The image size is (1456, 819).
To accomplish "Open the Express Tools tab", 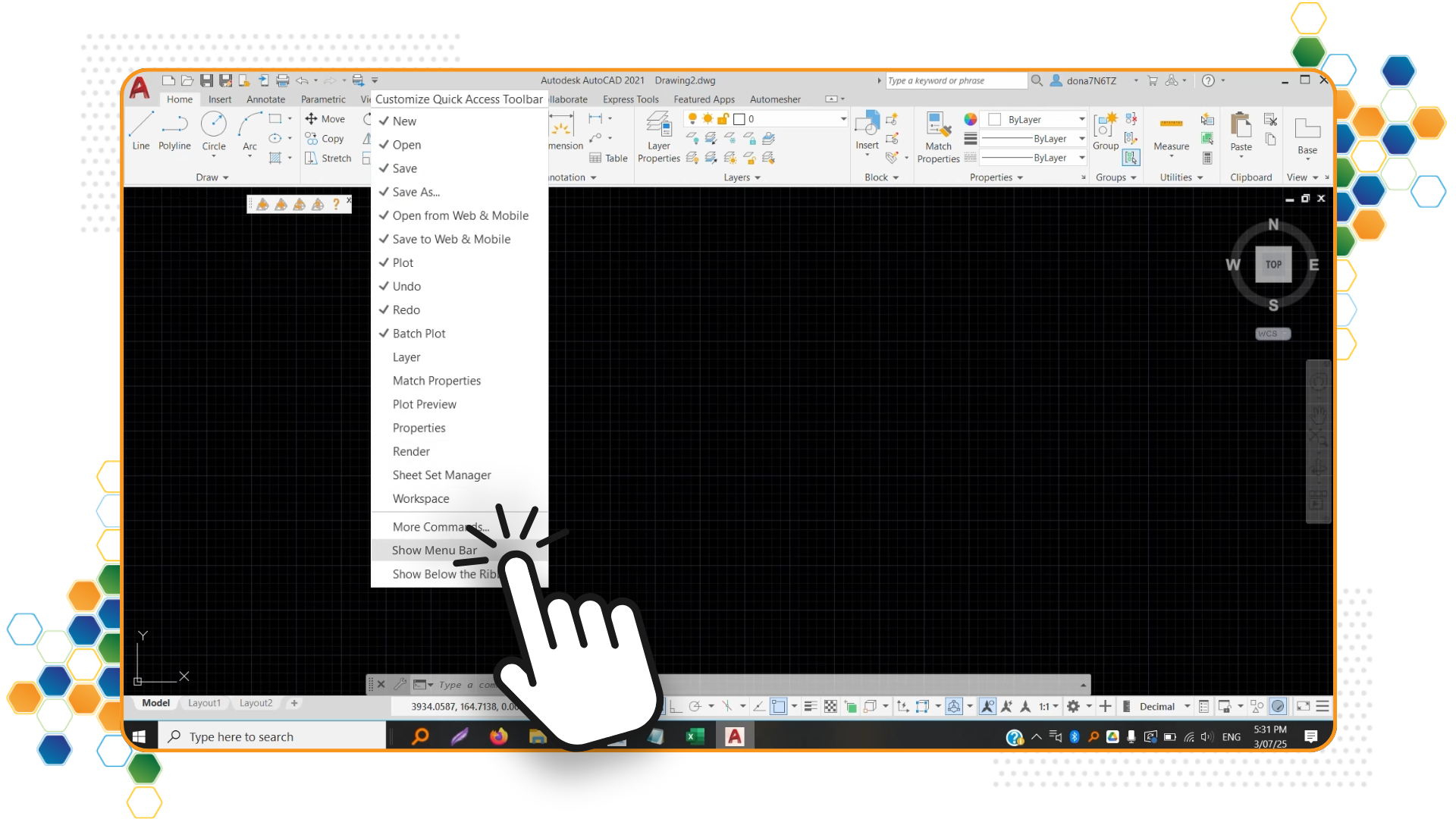I will [630, 99].
